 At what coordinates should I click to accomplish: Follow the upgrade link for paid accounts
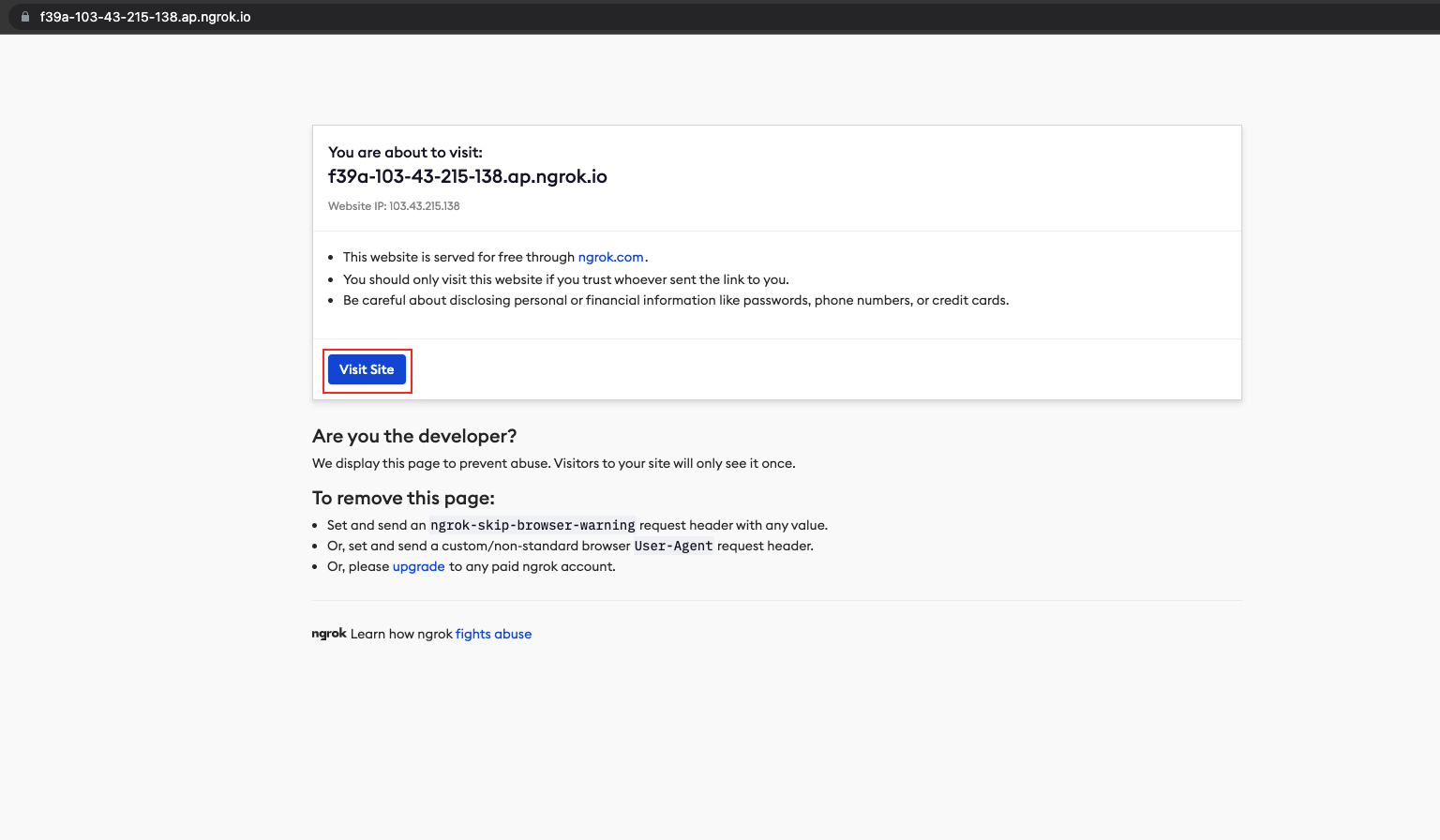tap(418, 566)
